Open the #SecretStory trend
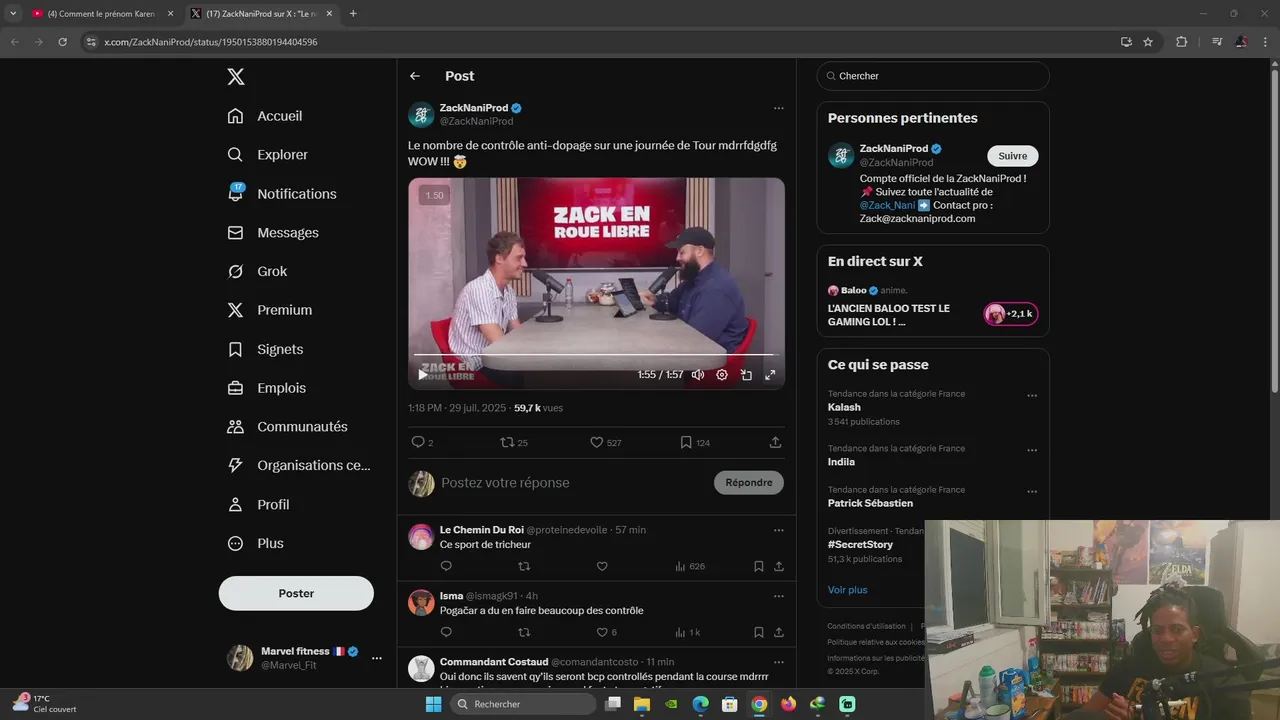This screenshot has width=1280, height=720. point(860,545)
